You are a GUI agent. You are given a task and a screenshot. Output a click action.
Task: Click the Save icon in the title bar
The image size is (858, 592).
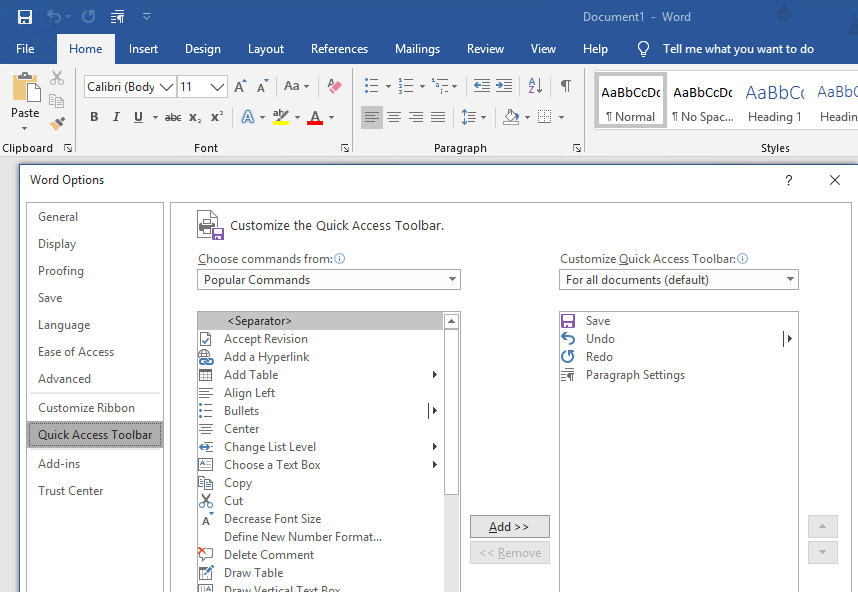pos(25,16)
